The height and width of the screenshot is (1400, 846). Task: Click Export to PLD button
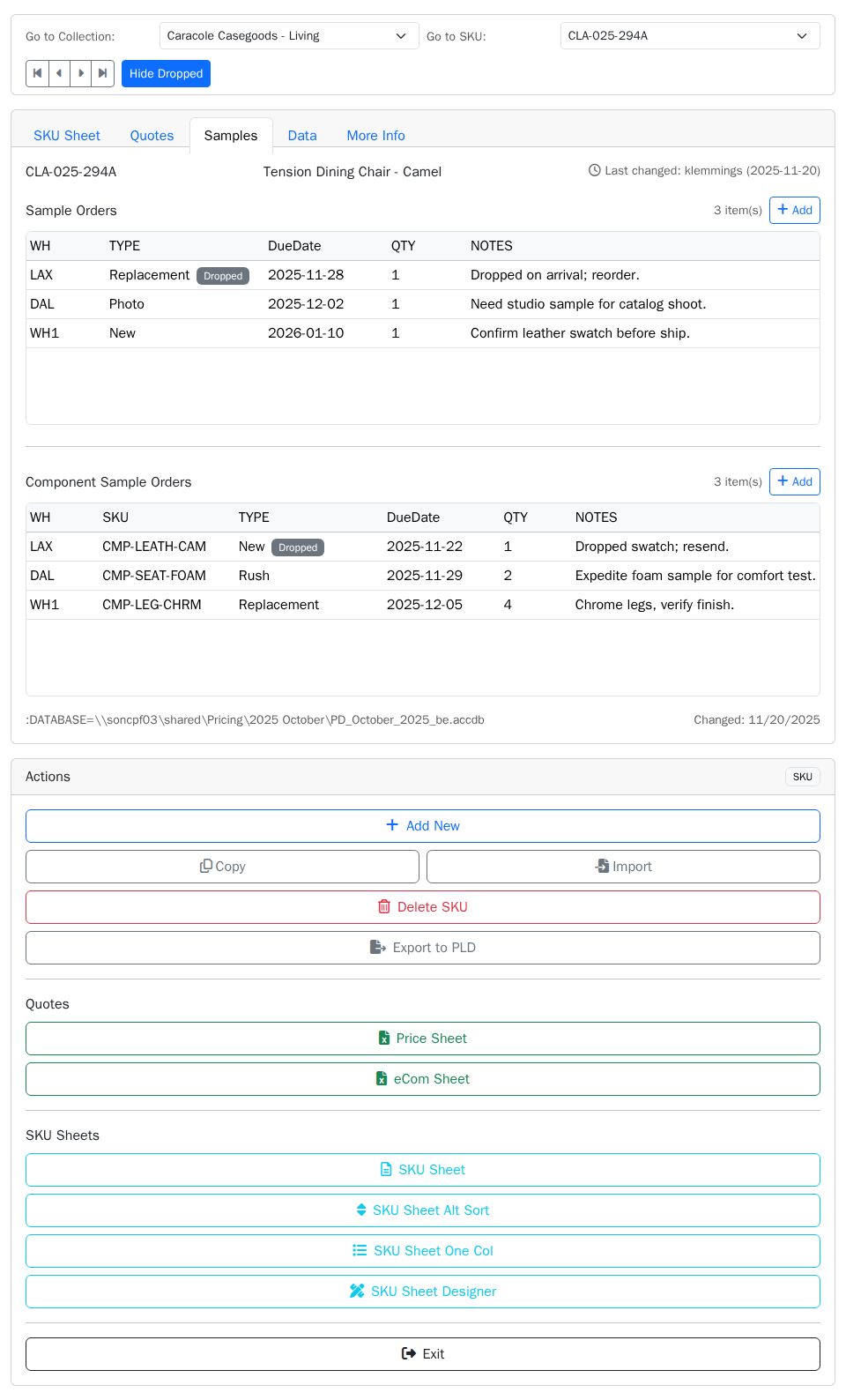tap(423, 948)
